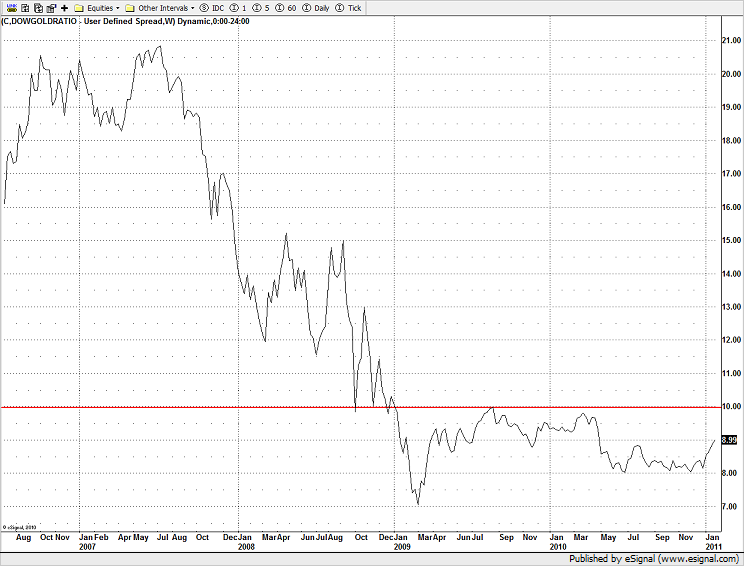This screenshot has width=744, height=566.
Task: Expand the Other Intervals dropdown arrow
Action: (193, 8)
